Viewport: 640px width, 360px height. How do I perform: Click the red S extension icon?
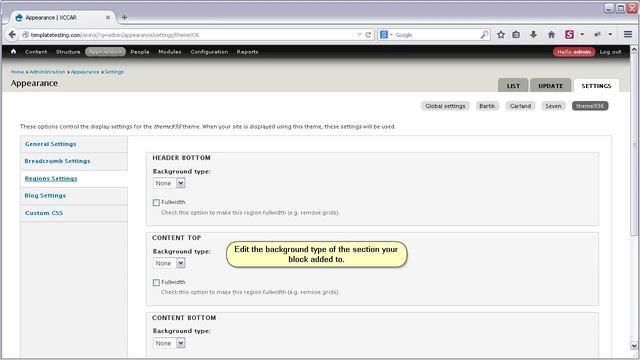click(x=569, y=35)
